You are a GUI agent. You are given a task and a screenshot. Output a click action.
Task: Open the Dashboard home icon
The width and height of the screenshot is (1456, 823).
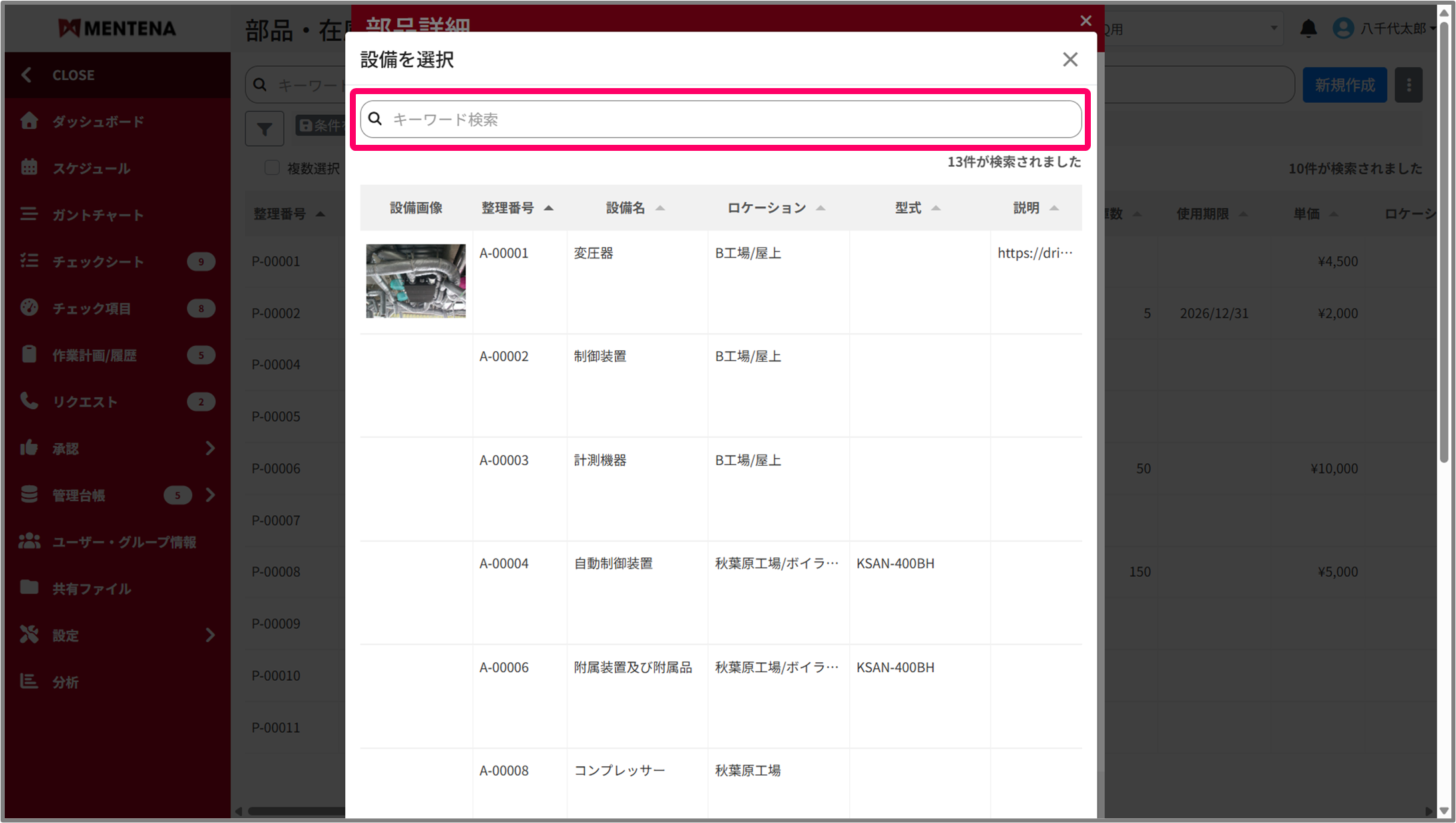(x=29, y=121)
